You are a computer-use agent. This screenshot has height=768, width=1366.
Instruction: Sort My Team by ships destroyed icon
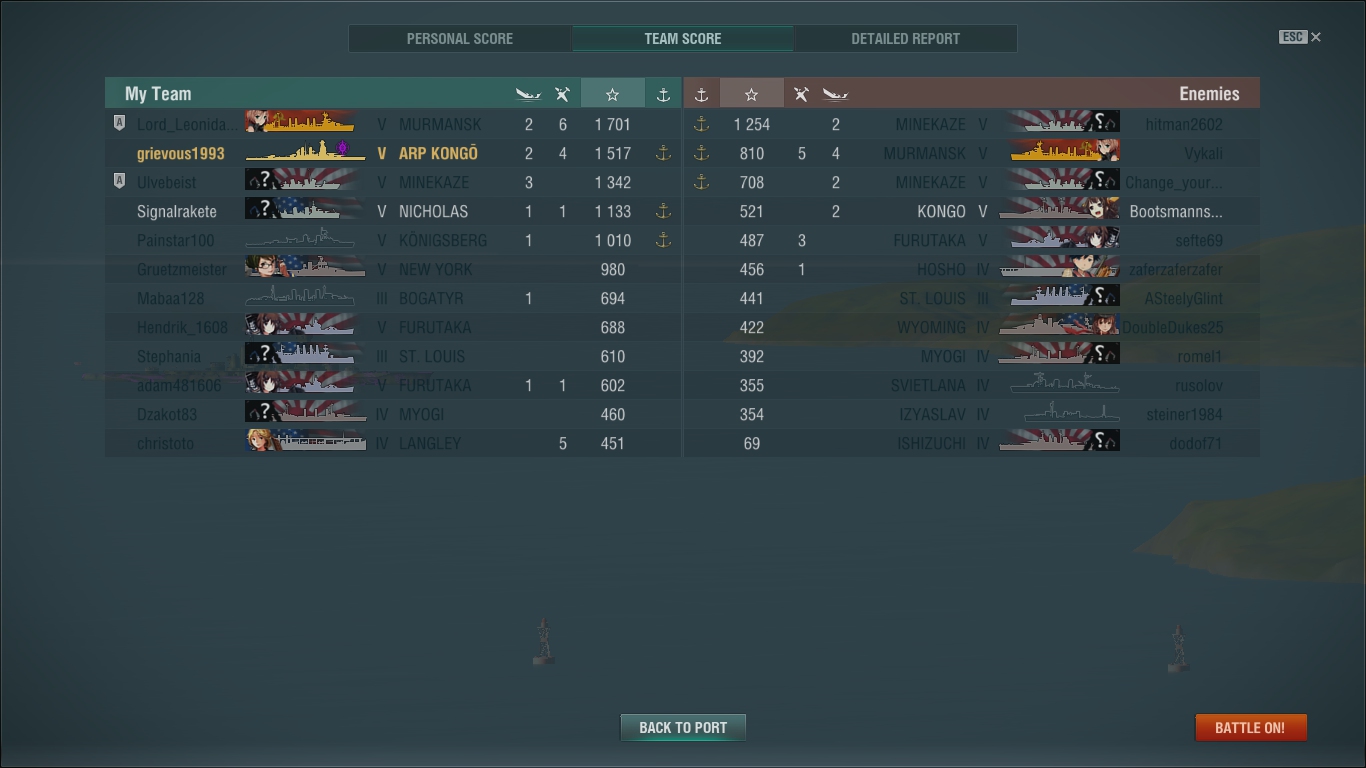tap(528, 94)
